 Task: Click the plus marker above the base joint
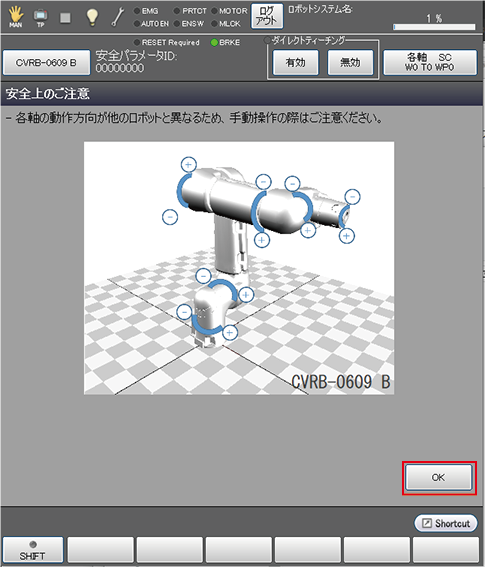246,295
